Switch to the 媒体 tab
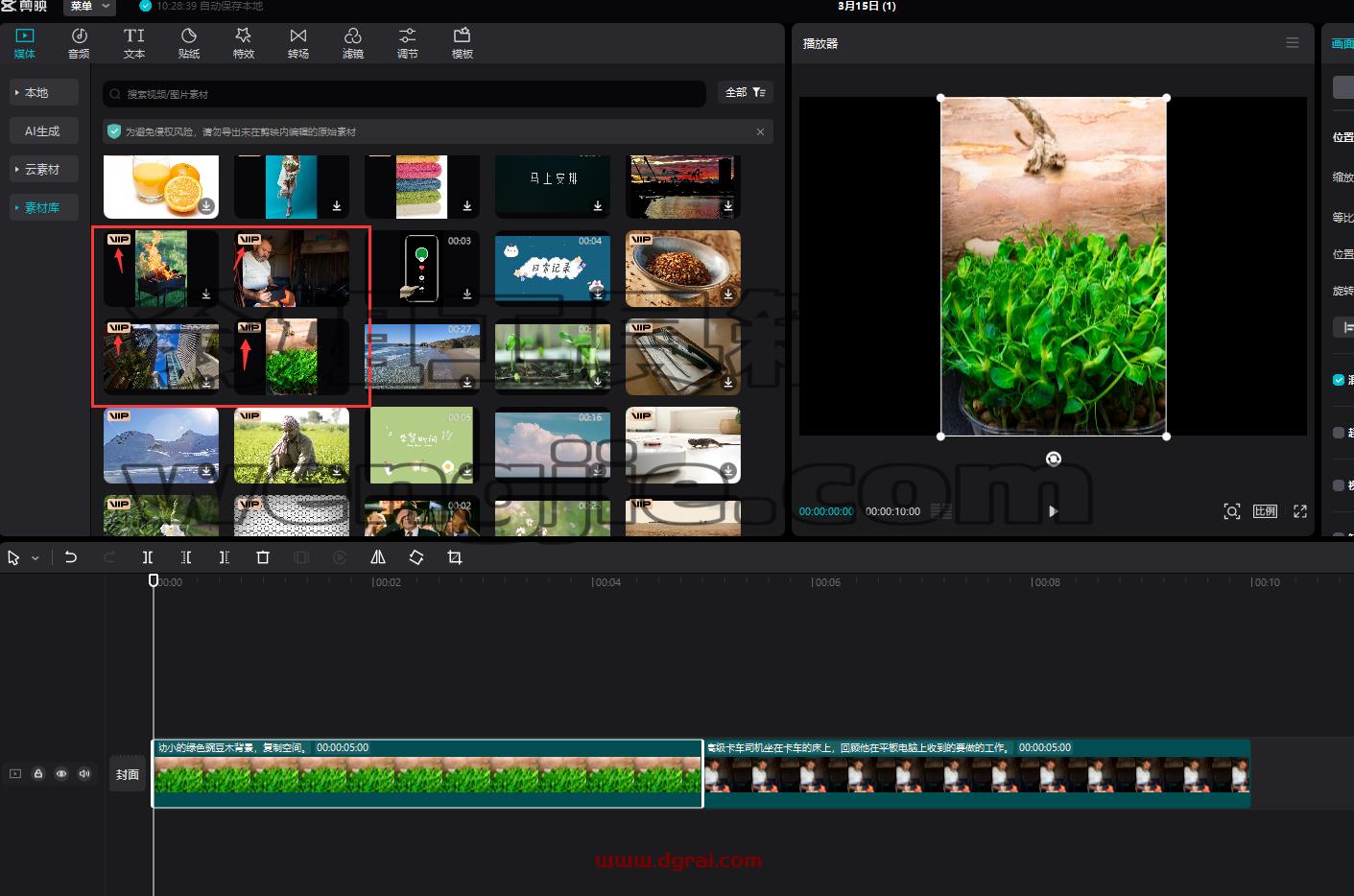This screenshot has height=896, width=1354. [25, 43]
